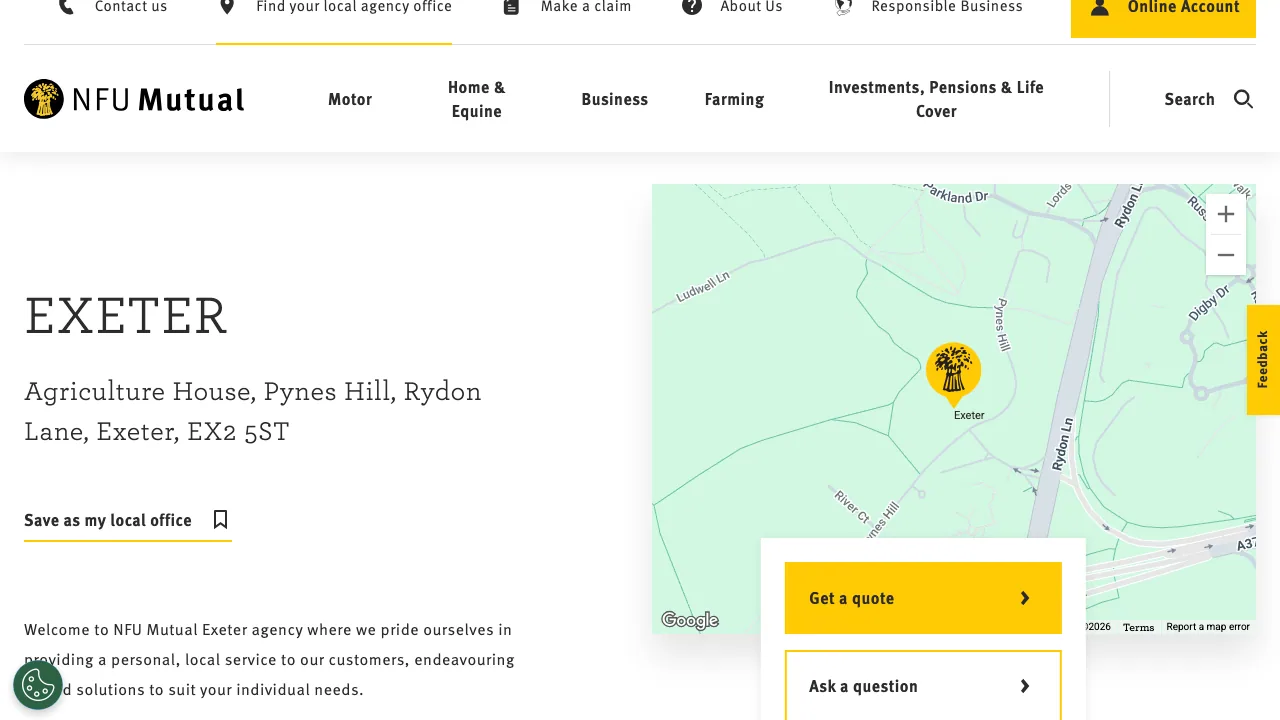This screenshot has width=1280, height=720.
Task: Click the Report a map error link
Action: [1208, 626]
